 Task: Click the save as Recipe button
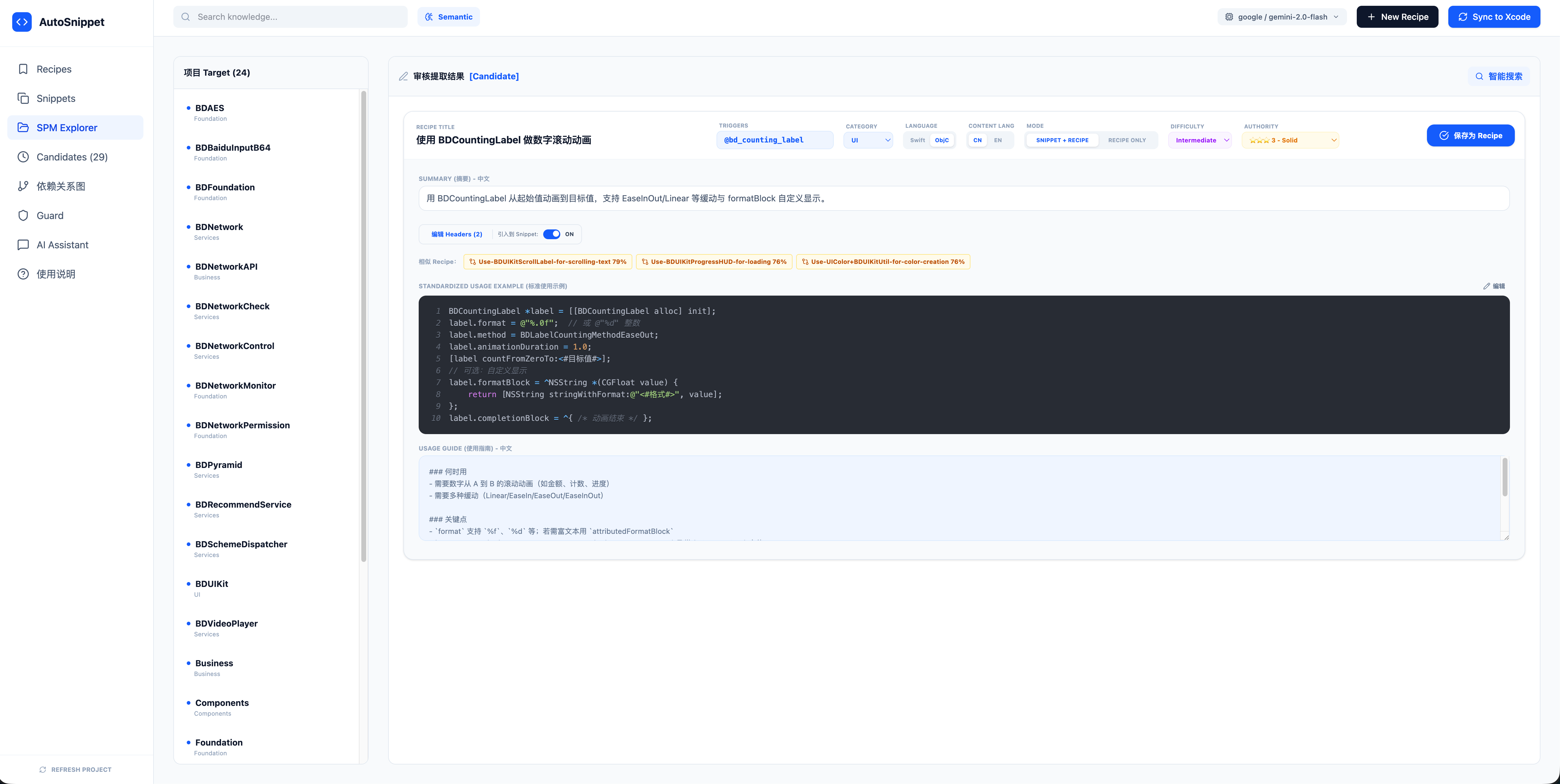[1470, 136]
